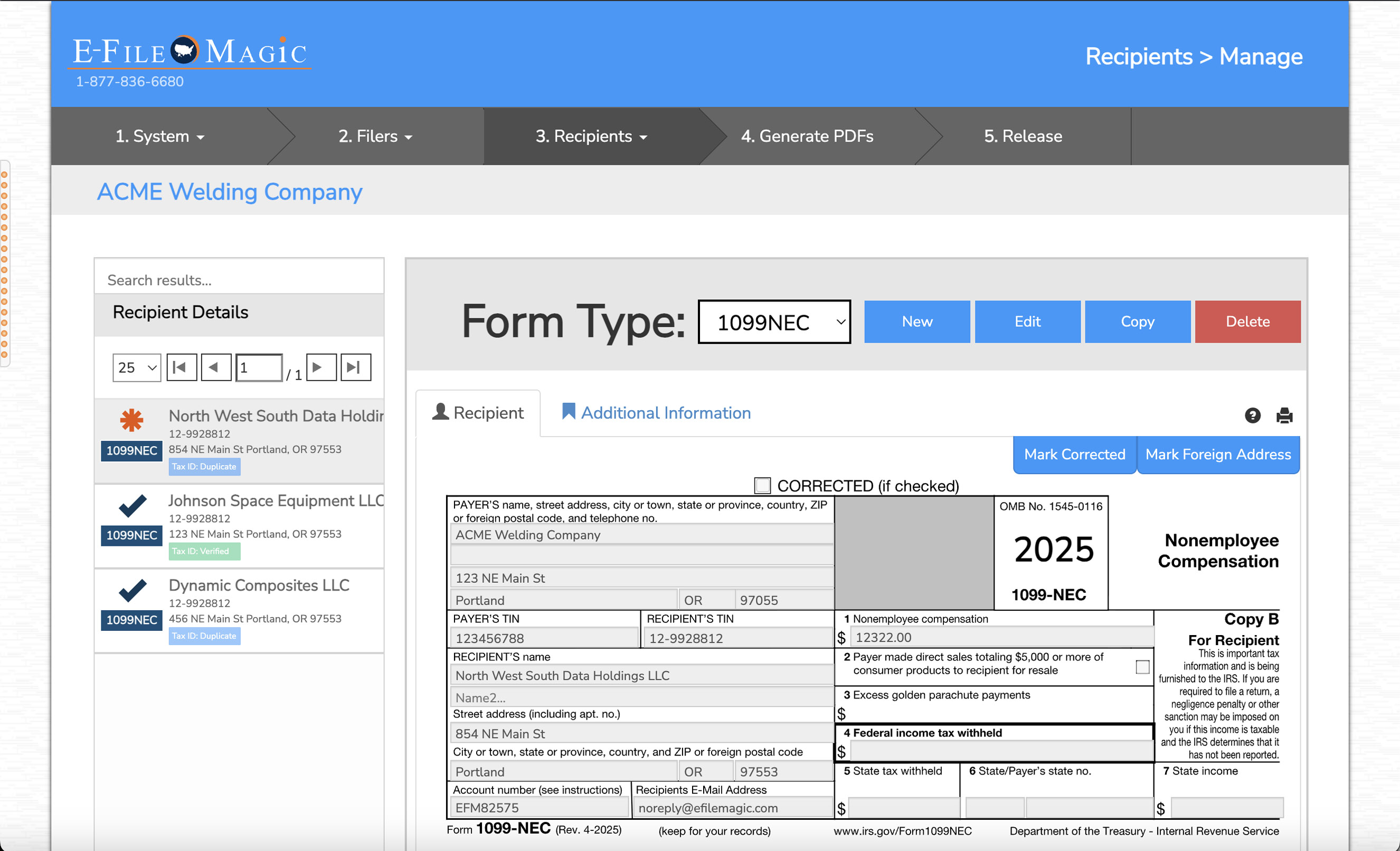The height and width of the screenshot is (851, 1400).
Task: Open the Form Type 1099NEC dropdown
Action: pos(774,322)
